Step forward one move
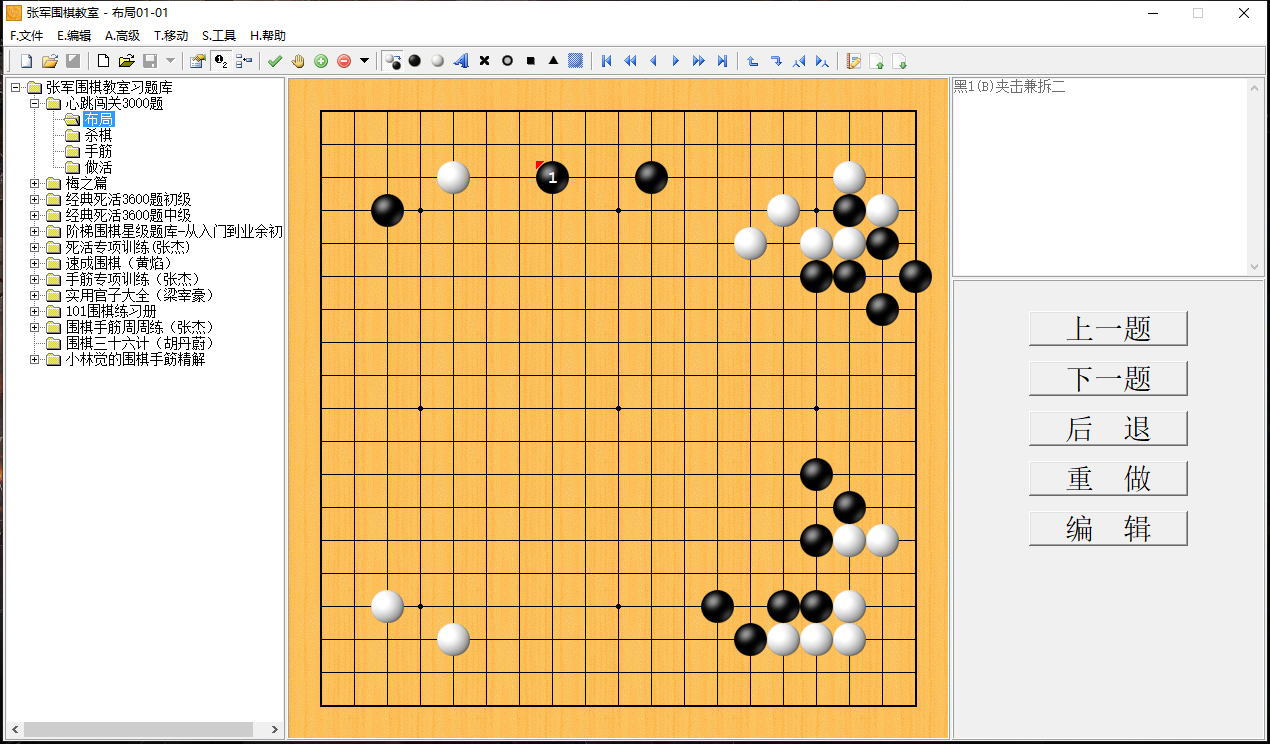The width and height of the screenshot is (1270, 744). (x=676, y=61)
